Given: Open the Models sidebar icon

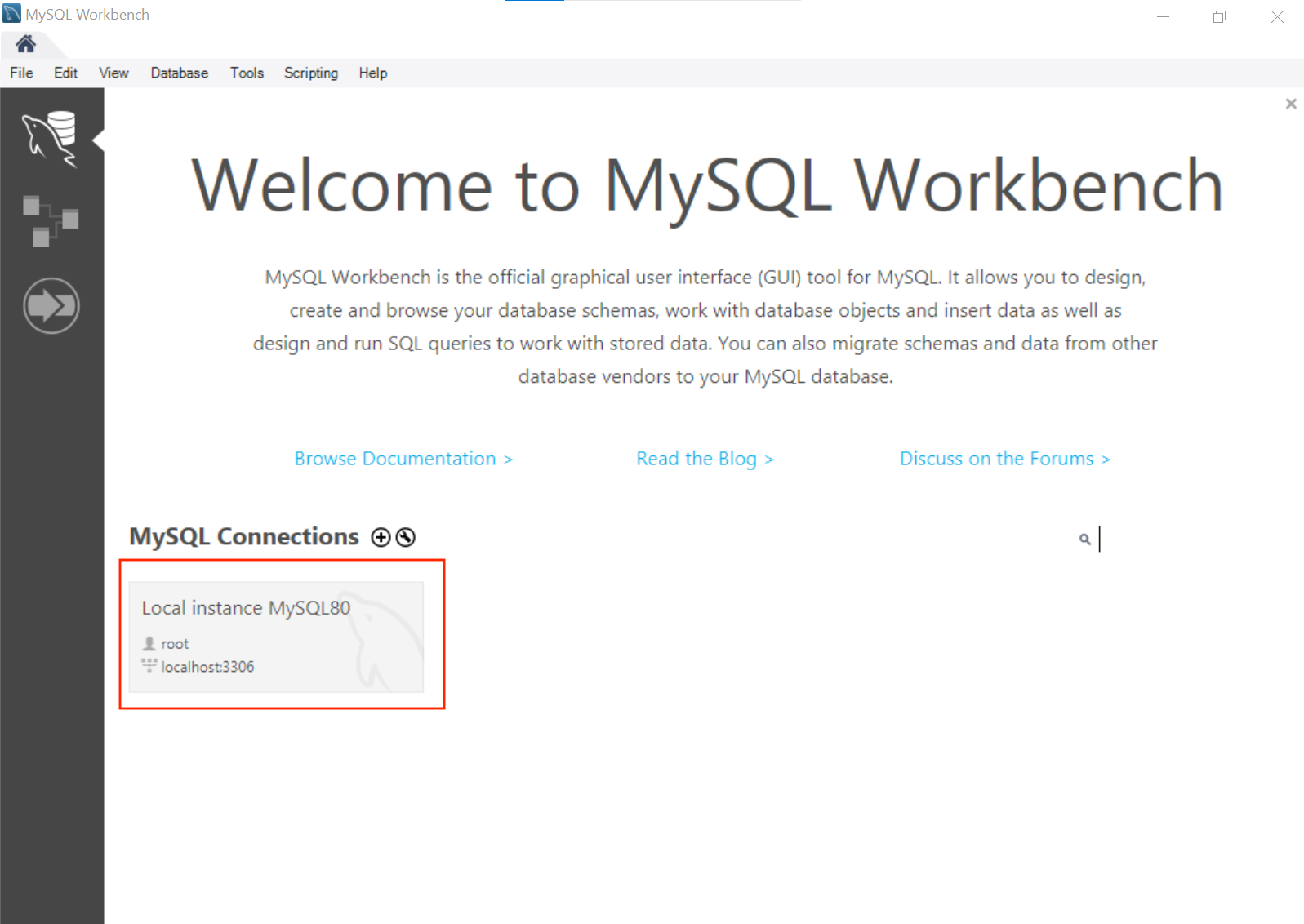Looking at the screenshot, I should point(51,220).
